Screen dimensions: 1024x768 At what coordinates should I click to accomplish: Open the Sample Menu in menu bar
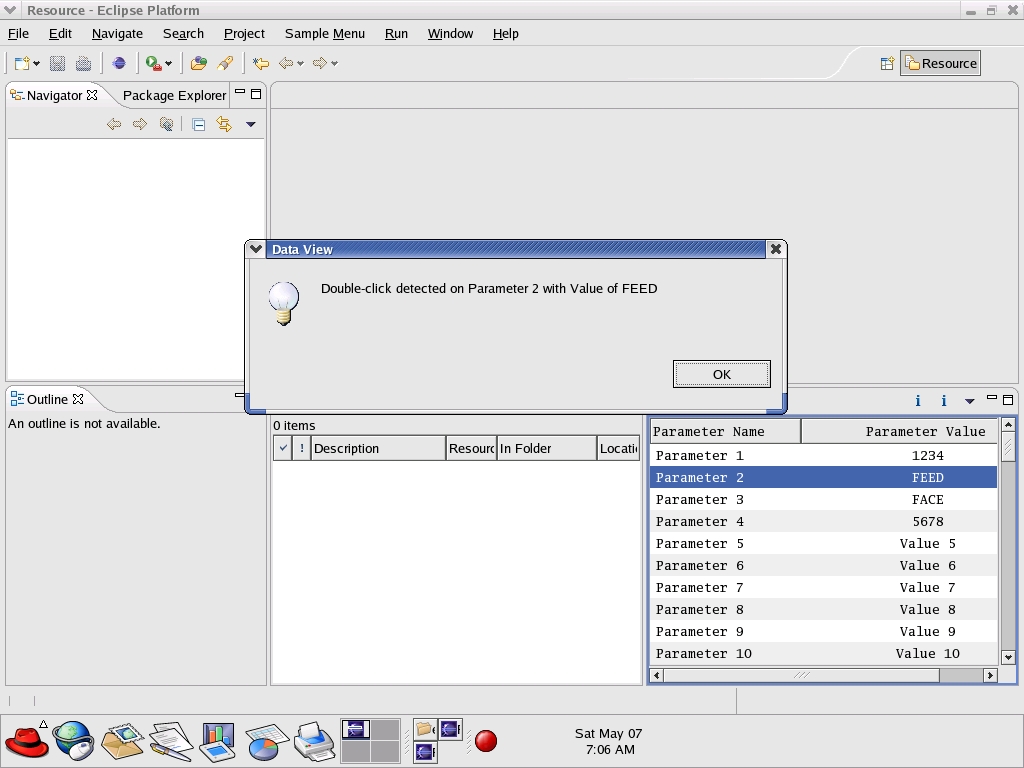tap(324, 33)
